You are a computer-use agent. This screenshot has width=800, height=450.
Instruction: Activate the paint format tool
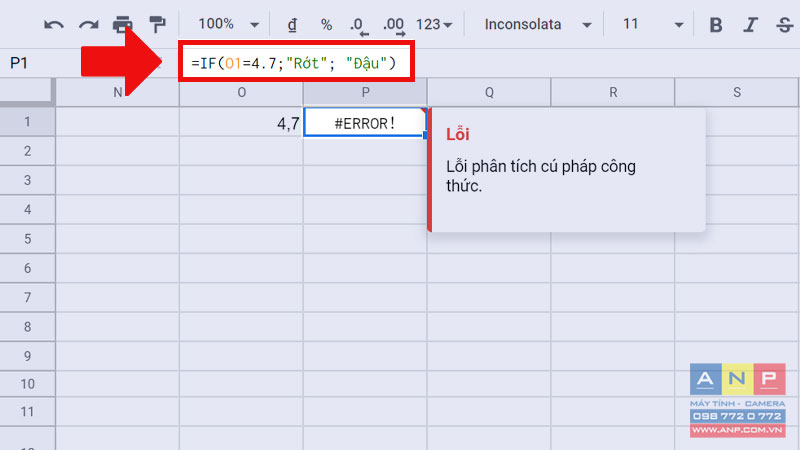click(x=157, y=24)
